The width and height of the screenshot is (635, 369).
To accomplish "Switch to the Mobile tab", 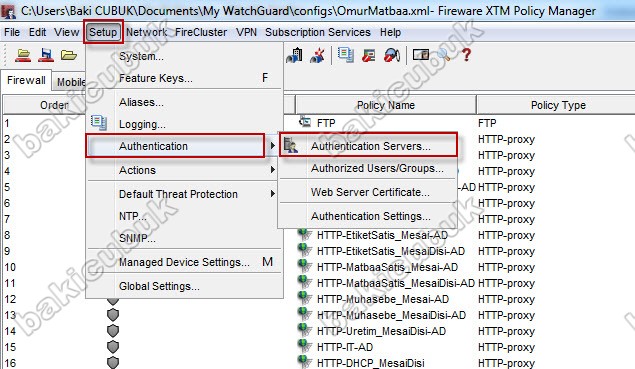I will pos(70,82).
